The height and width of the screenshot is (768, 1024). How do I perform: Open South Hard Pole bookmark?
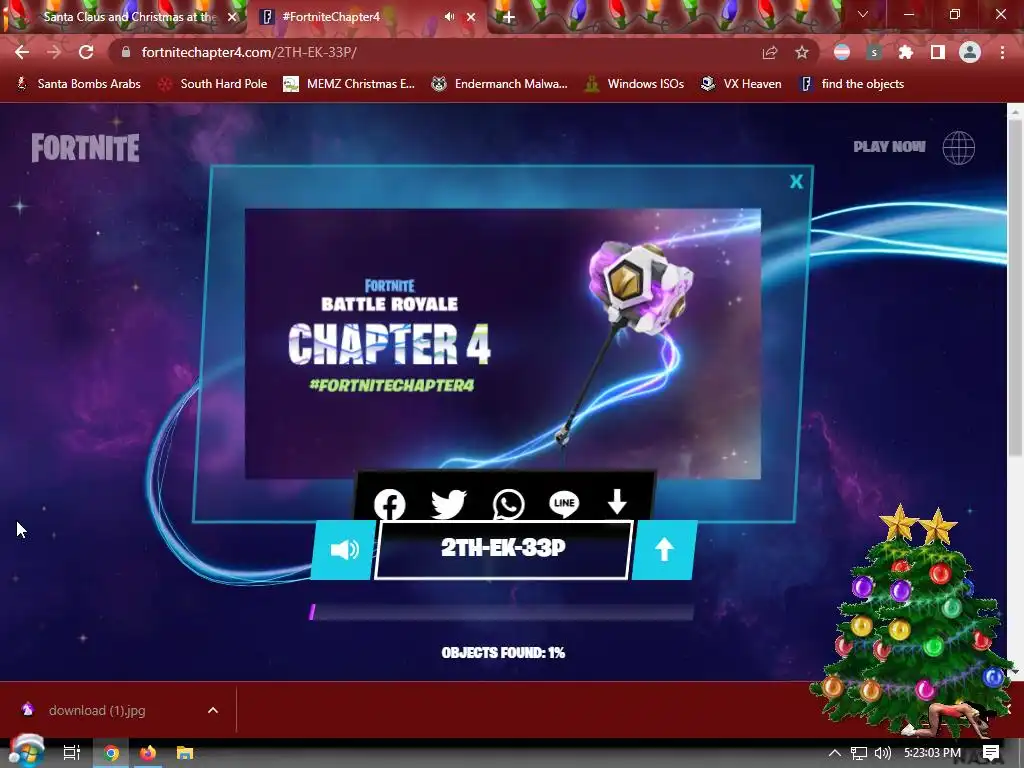click(214, 84)
